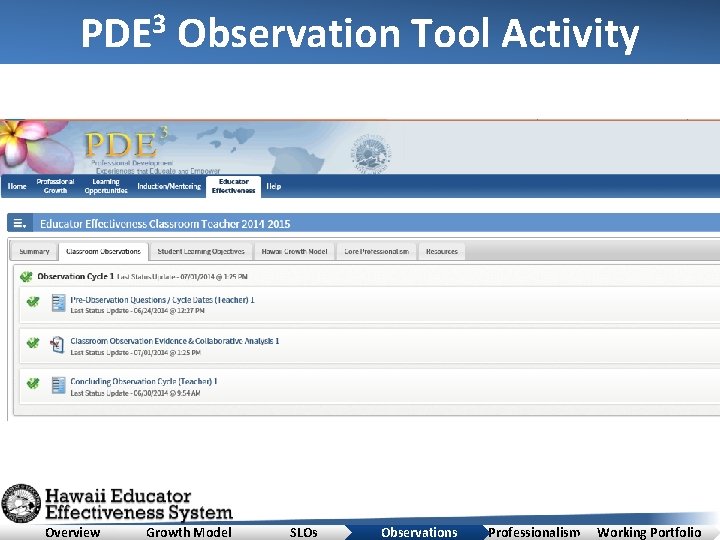Click the green check icon next to Observation Cycle 1
The height and width of the screenshot is (540, 720).
[x=26, y=276]
